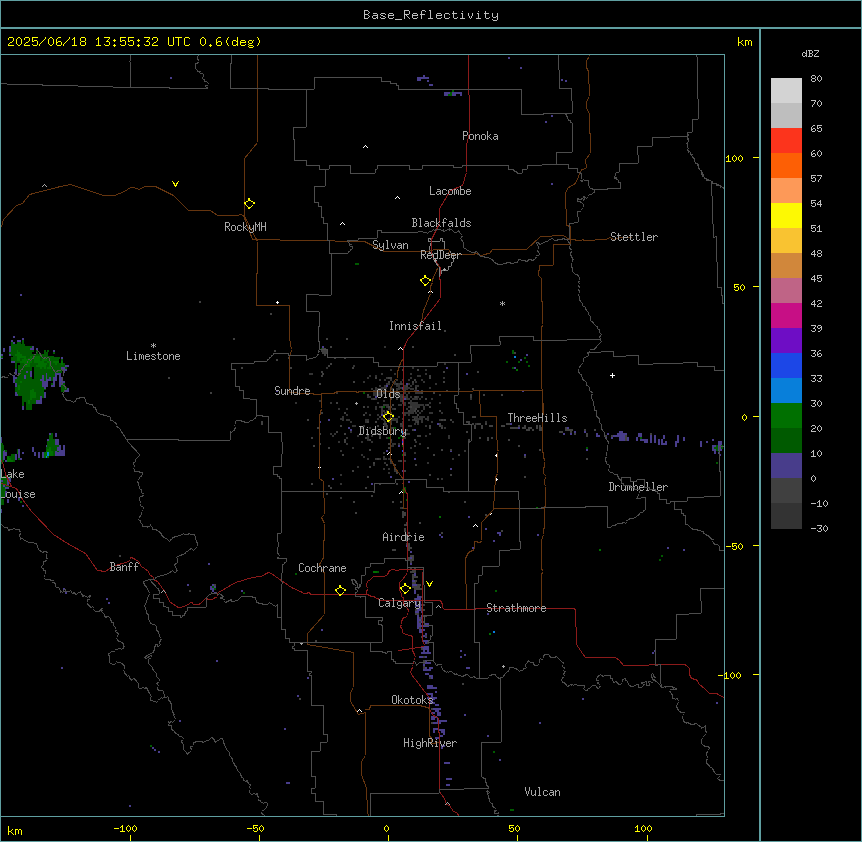862x842 pixels.
Task: Click the yellow marker beside Cochrane
Action: (340, 590)
